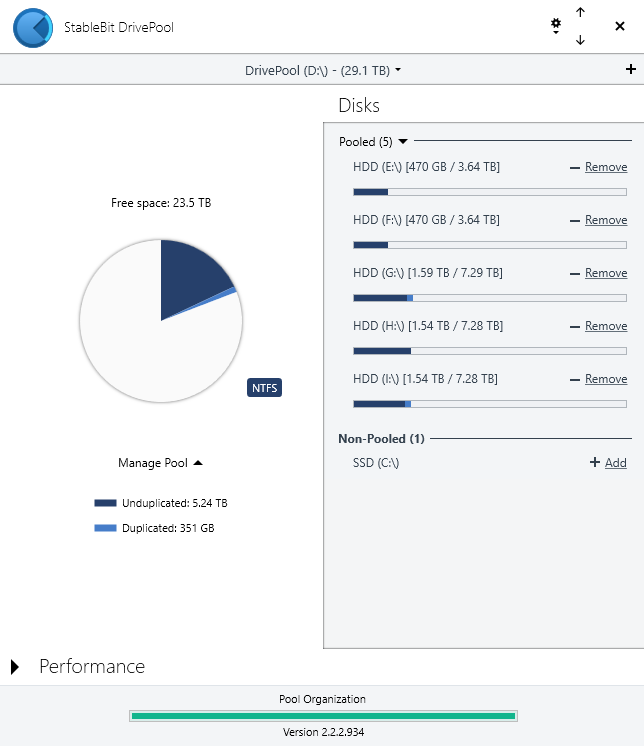Expand the Manage Pool menu

[x=160, y=463]
